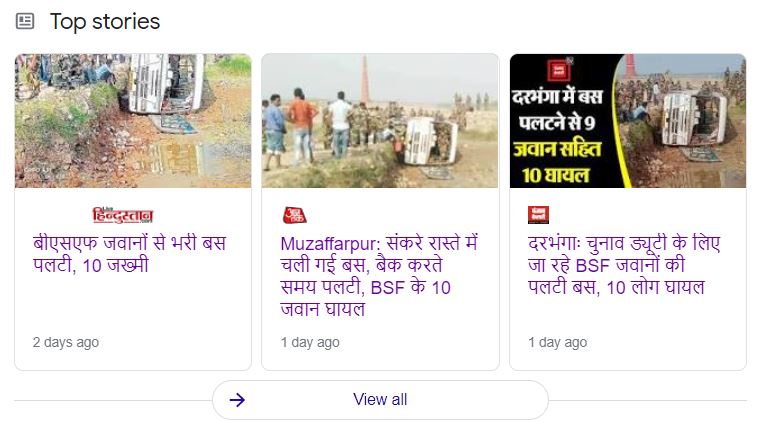Viewport: 760px width, 422px height.
Task: Click the red Aaj Tak publisher logo
Action: coord(294,215)
